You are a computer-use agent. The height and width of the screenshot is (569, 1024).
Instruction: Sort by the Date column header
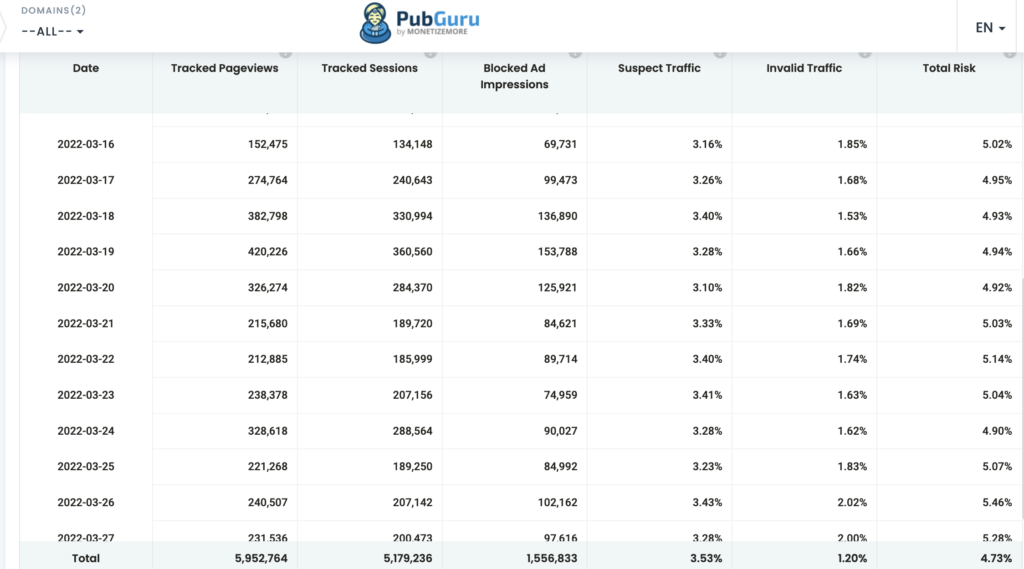click(86, 68)
